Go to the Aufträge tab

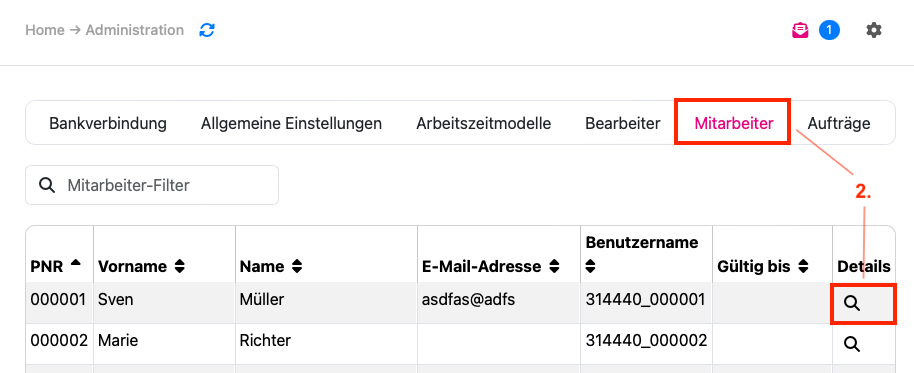point(839,124)
